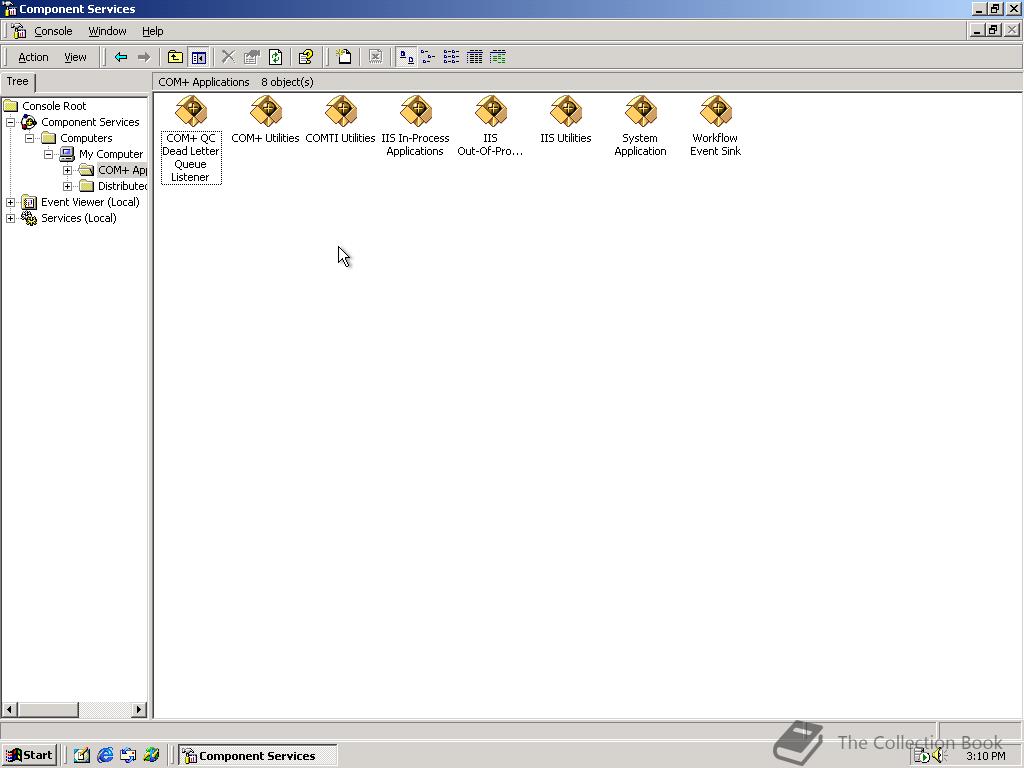Select COM+ QC Dead Letter Queue Listener
1024x768 pixels.
click(191, 138)
